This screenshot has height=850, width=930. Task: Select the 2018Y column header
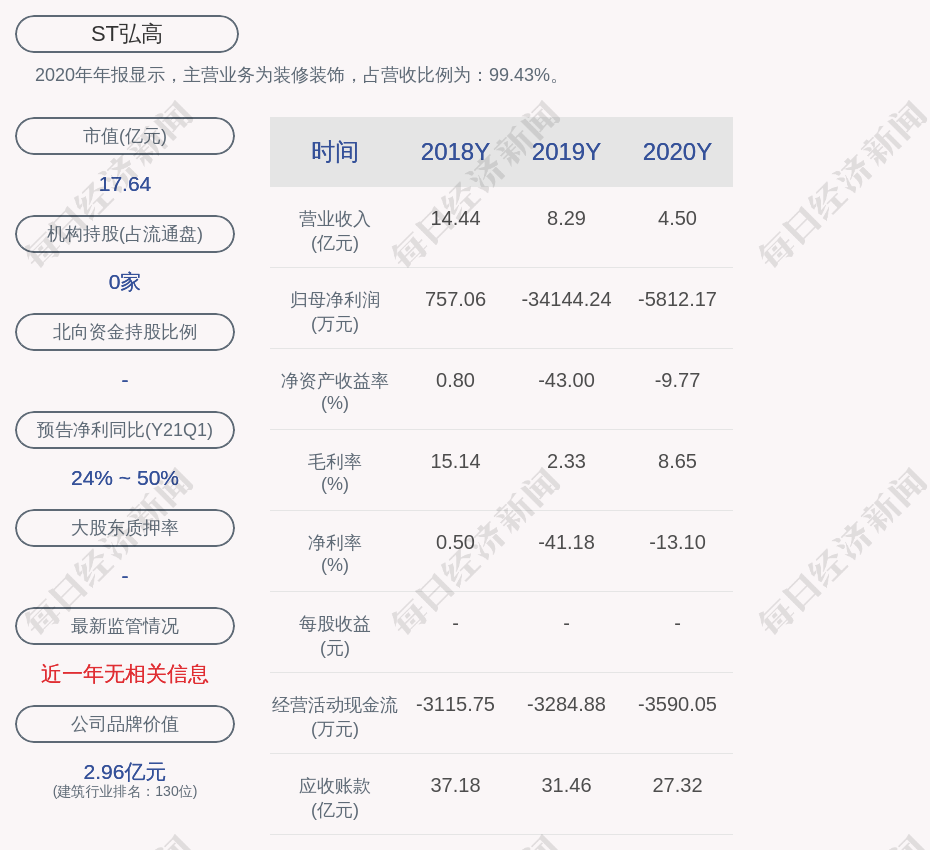455,152
